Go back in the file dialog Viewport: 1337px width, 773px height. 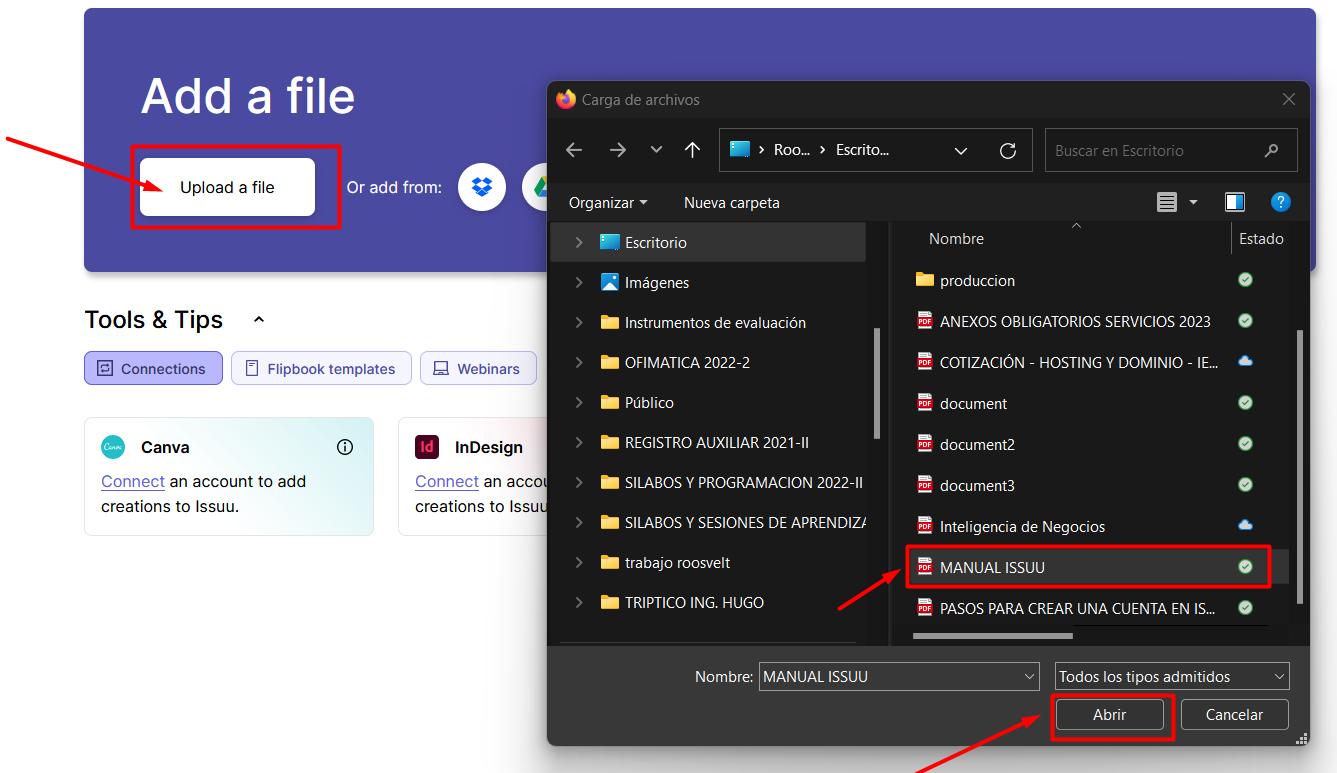coord(574,150)
